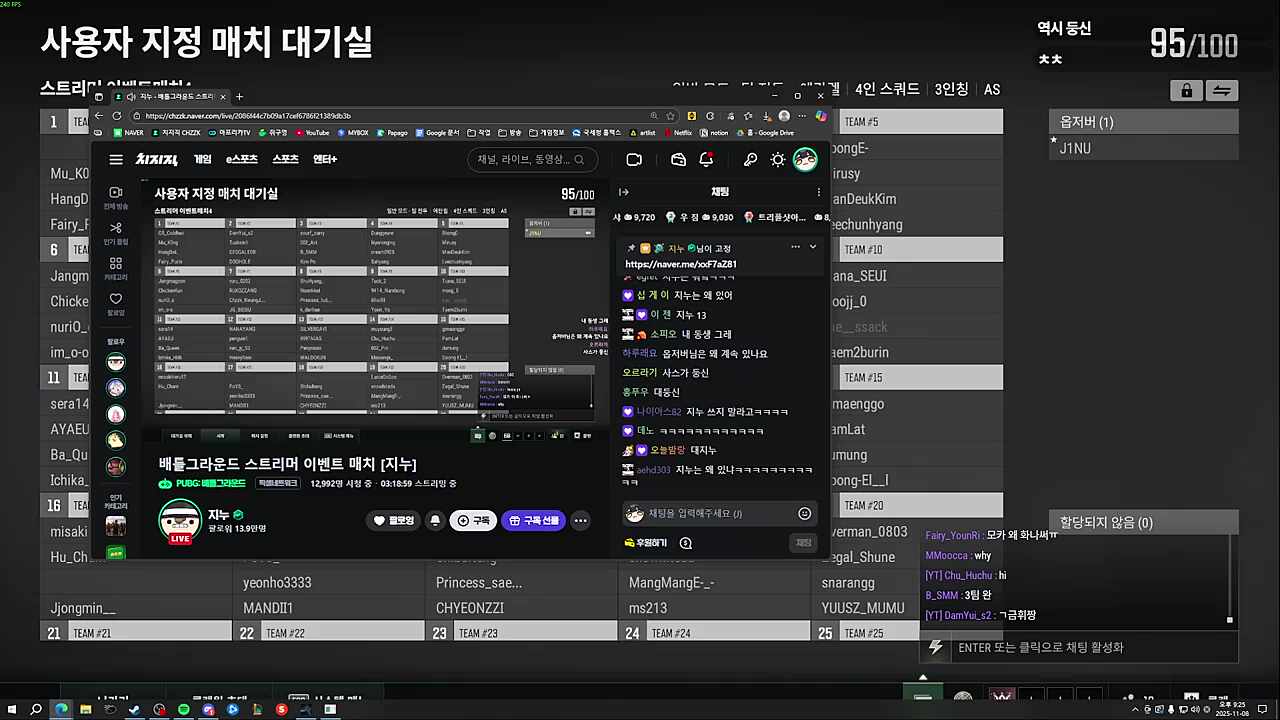Click the 팔로잉 heart icon in sidebar
Screen dimensions: 1280x720
115,298
